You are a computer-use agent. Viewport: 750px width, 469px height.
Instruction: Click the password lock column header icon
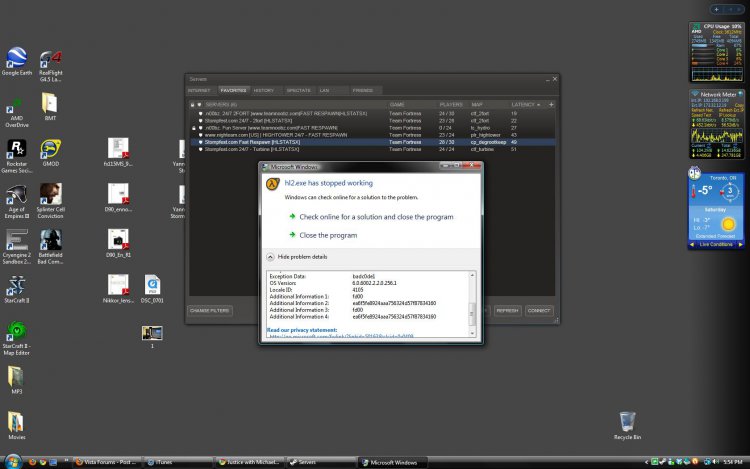click(192, 105)
